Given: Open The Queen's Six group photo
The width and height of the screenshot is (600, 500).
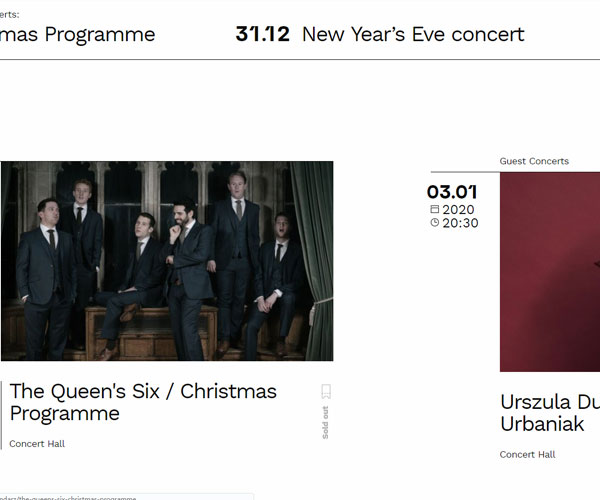Looking at the screenshot, I should click(167, 261).
